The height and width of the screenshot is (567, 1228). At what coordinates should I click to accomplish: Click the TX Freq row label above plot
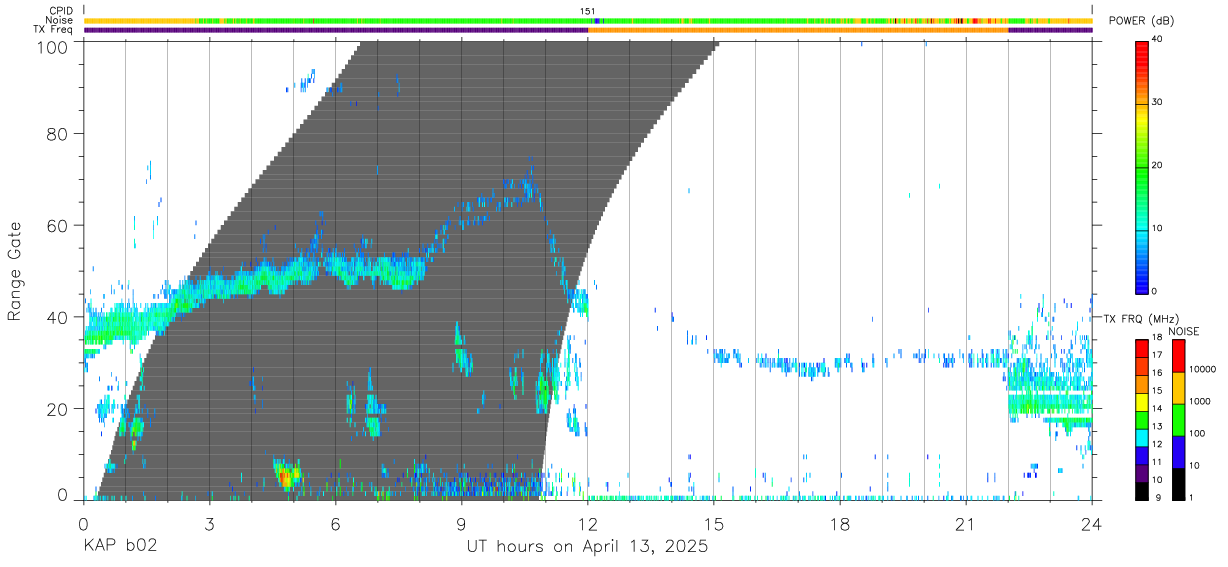(53, 29)
